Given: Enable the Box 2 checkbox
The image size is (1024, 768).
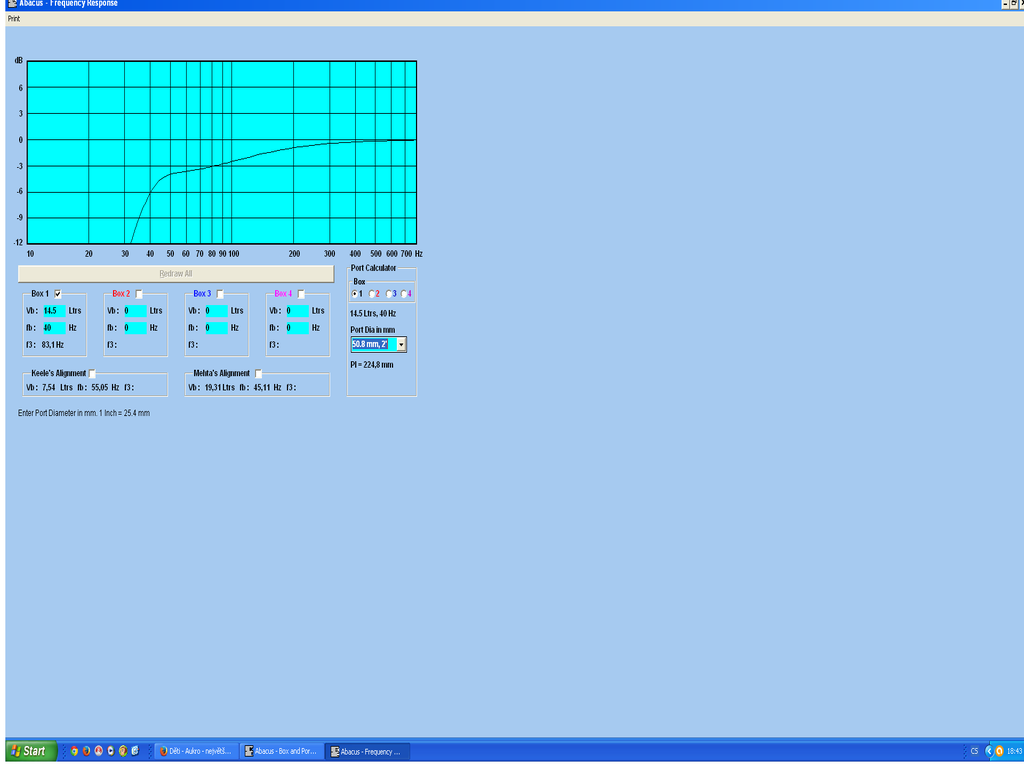Looking at the screenshot, I should 138,294.
